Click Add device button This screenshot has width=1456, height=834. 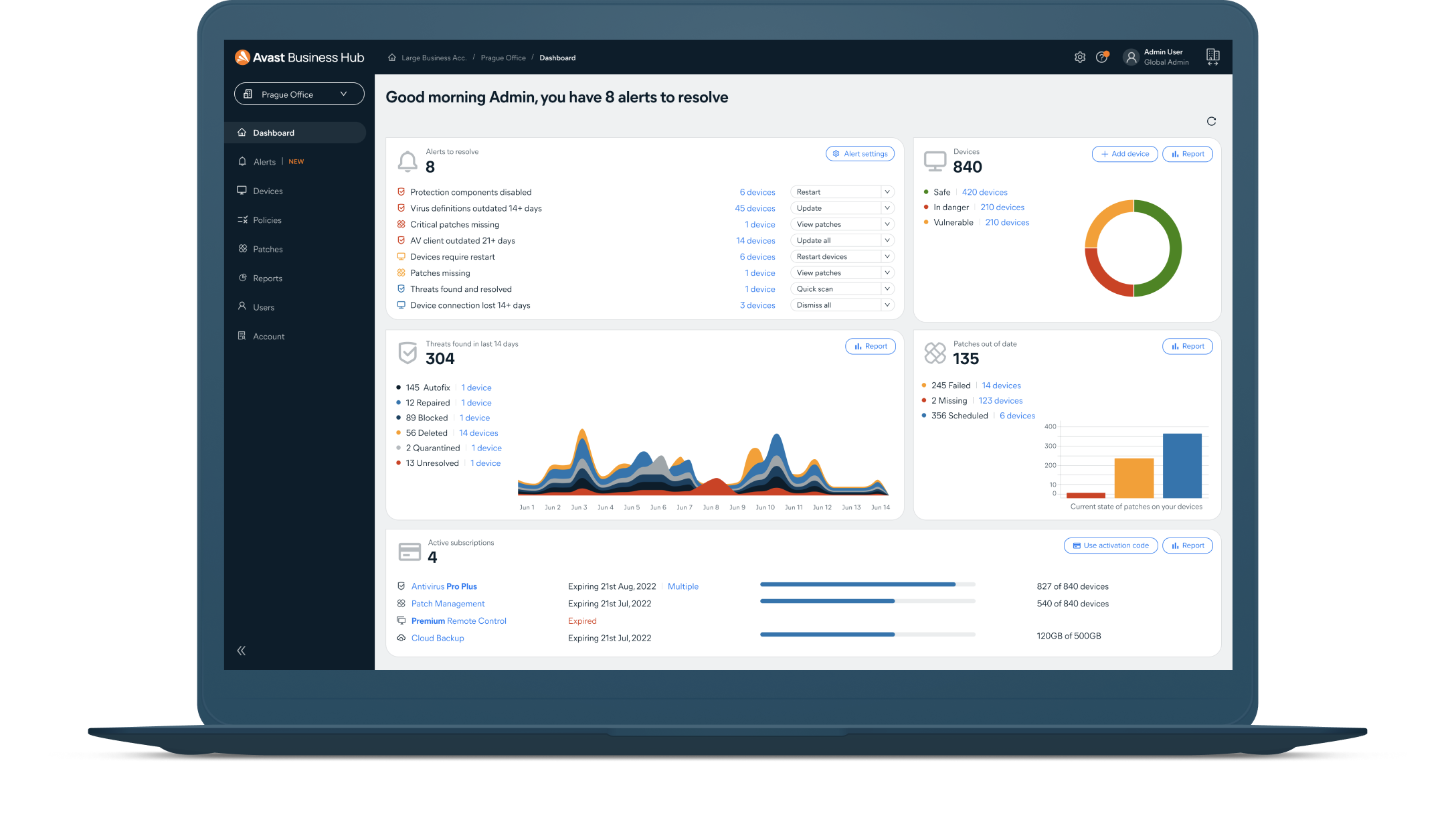[x=1122, y=154]
